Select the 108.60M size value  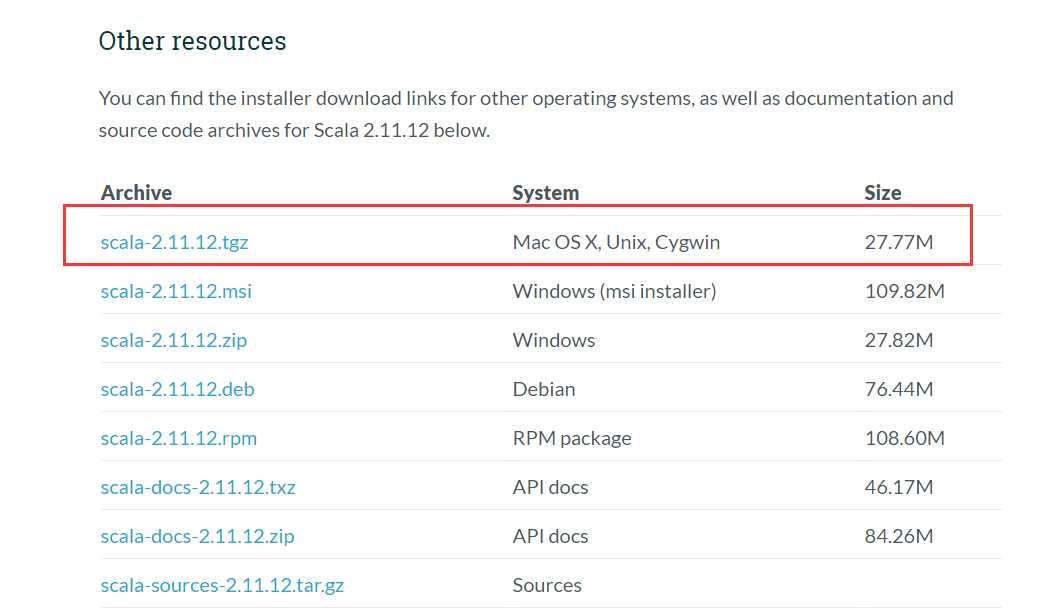[x=905, y=439]
